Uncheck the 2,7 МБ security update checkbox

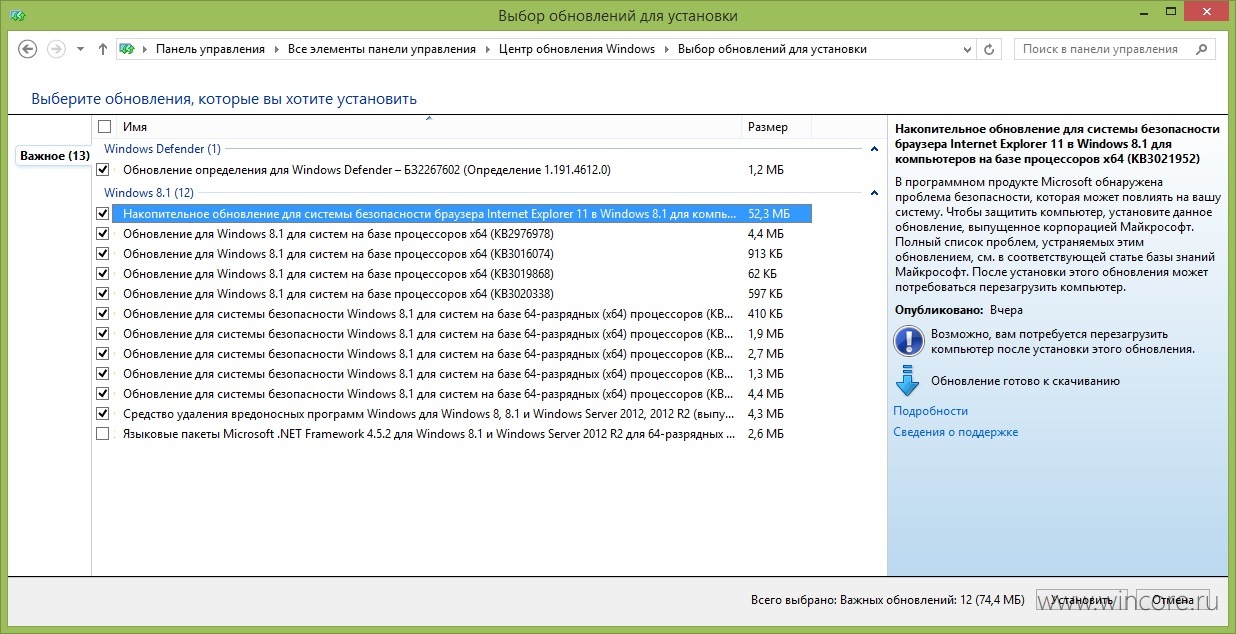coord(103,354)
